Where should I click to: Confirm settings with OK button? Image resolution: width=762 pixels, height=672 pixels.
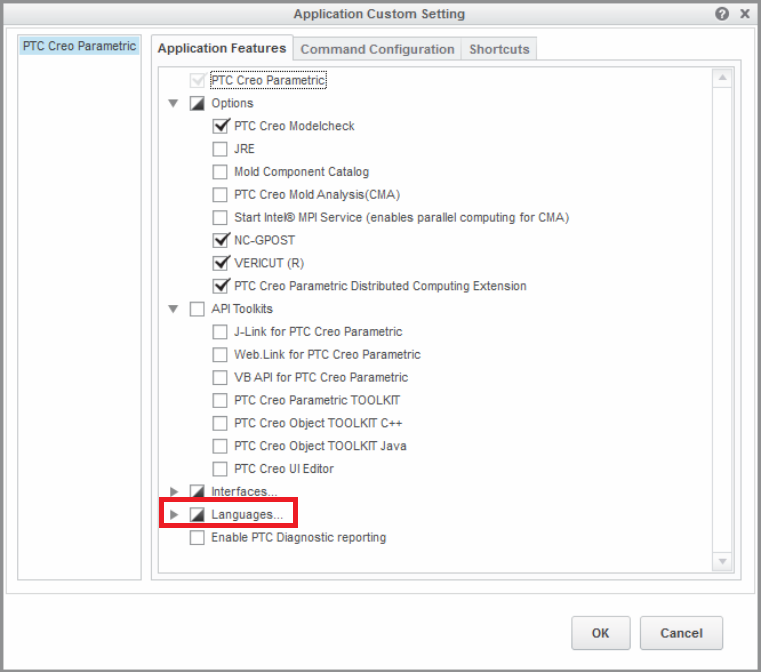pos(600,633)
